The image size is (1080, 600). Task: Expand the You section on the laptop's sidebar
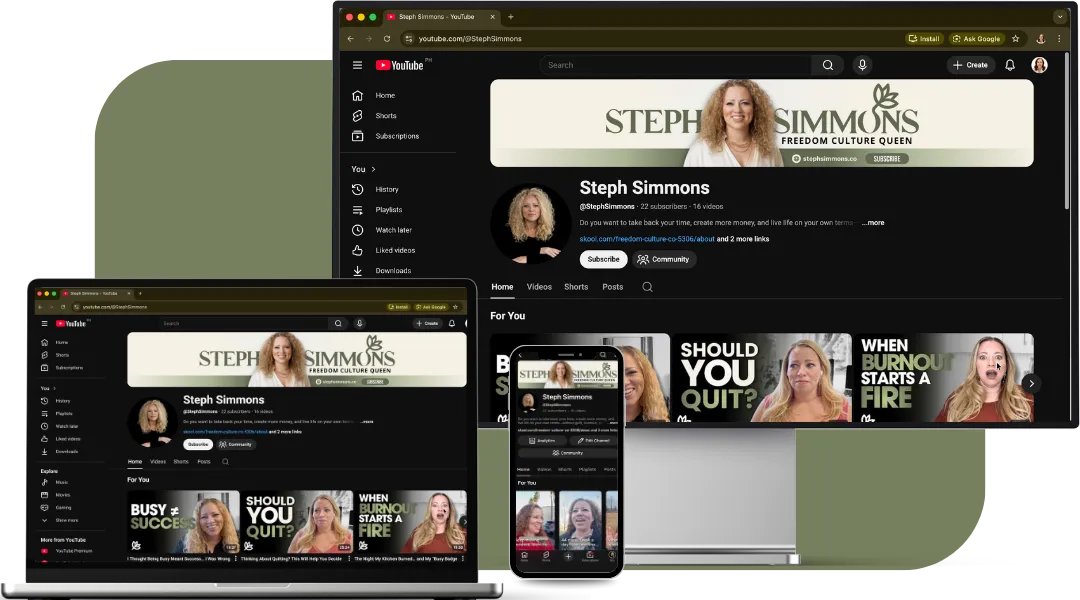pos(48,389)
